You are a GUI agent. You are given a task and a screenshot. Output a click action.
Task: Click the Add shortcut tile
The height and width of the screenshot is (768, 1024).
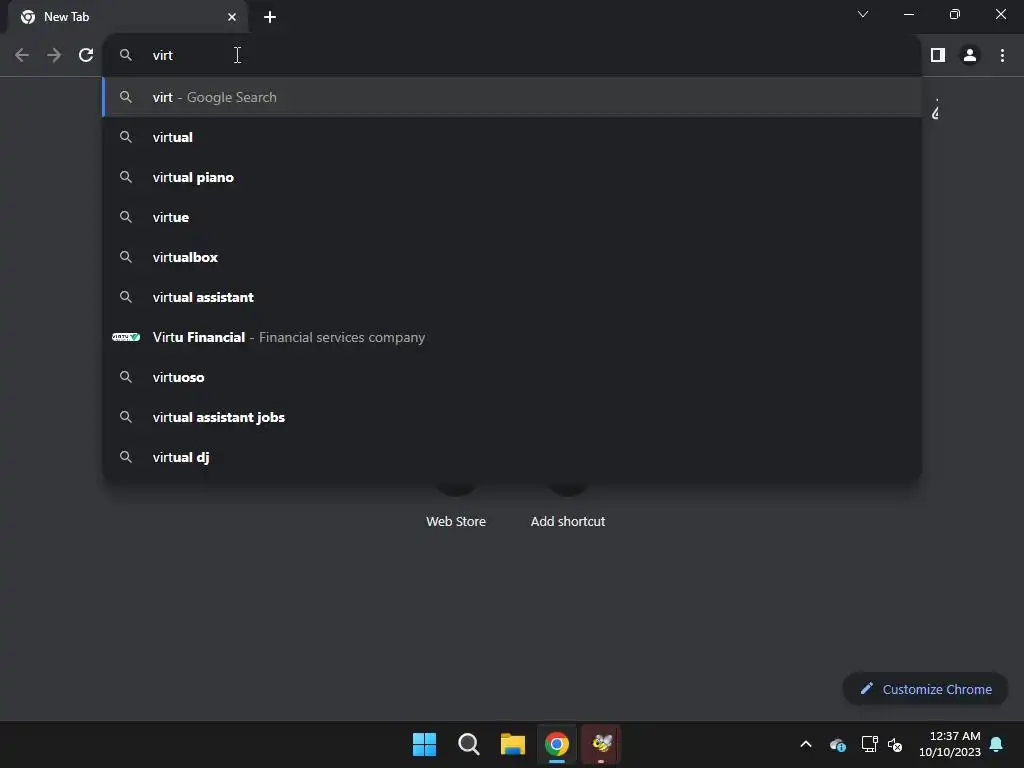(x=568, y=521)
